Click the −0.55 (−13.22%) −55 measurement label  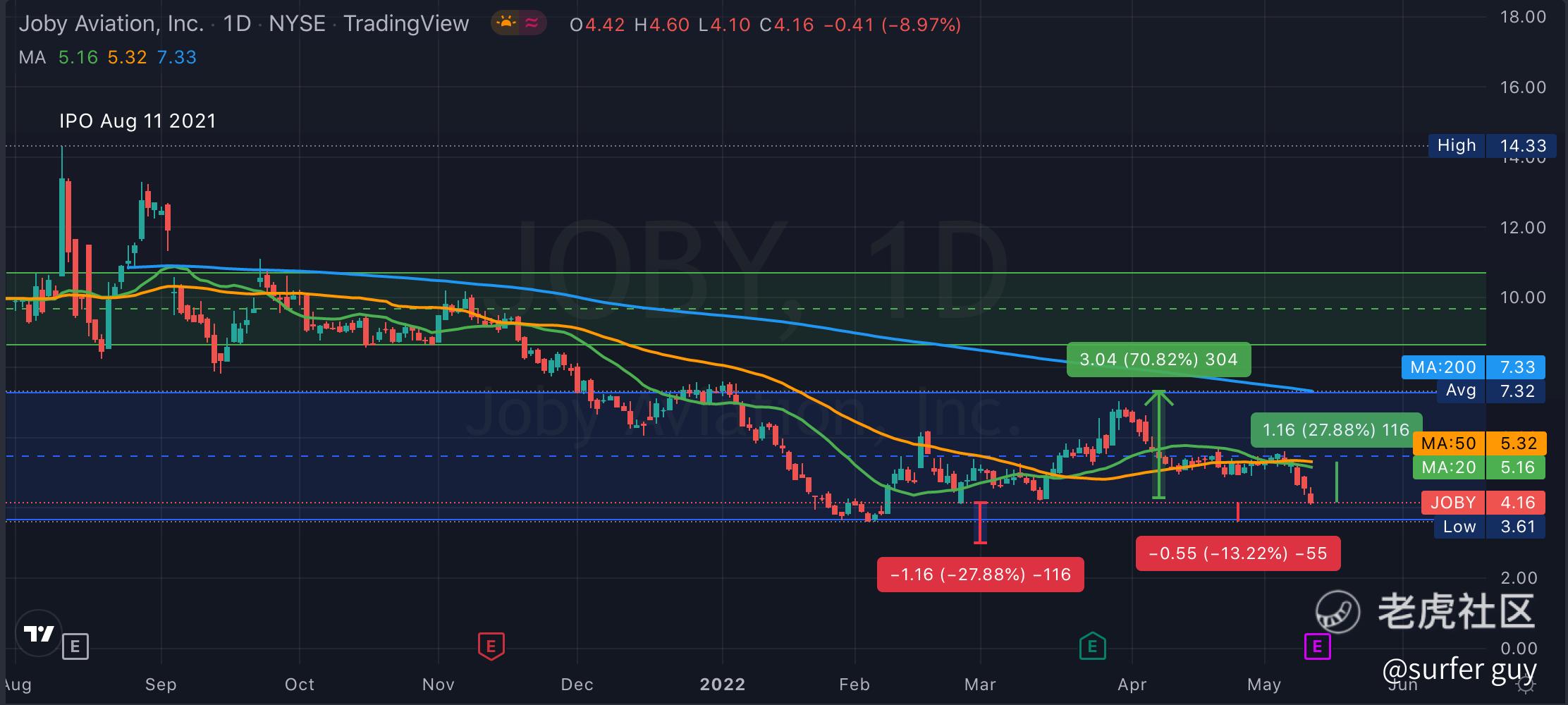tap(1238, 553)
